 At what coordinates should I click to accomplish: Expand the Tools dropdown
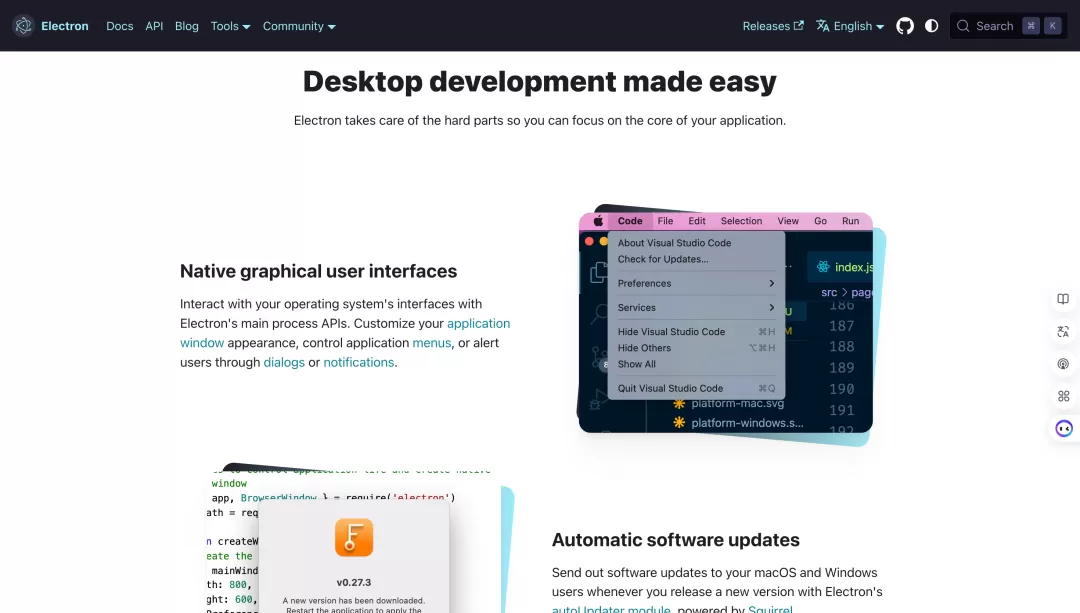point(230,26)
